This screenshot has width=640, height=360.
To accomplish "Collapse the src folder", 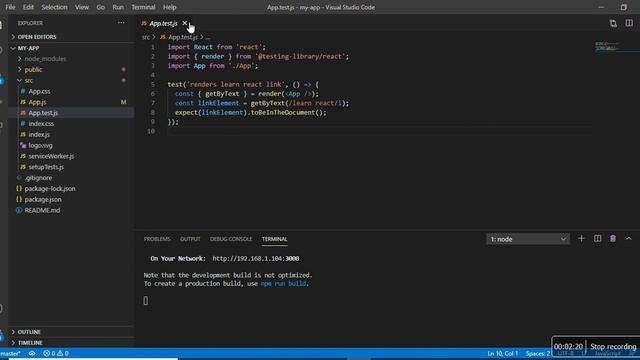I will [x=29, y=80].
